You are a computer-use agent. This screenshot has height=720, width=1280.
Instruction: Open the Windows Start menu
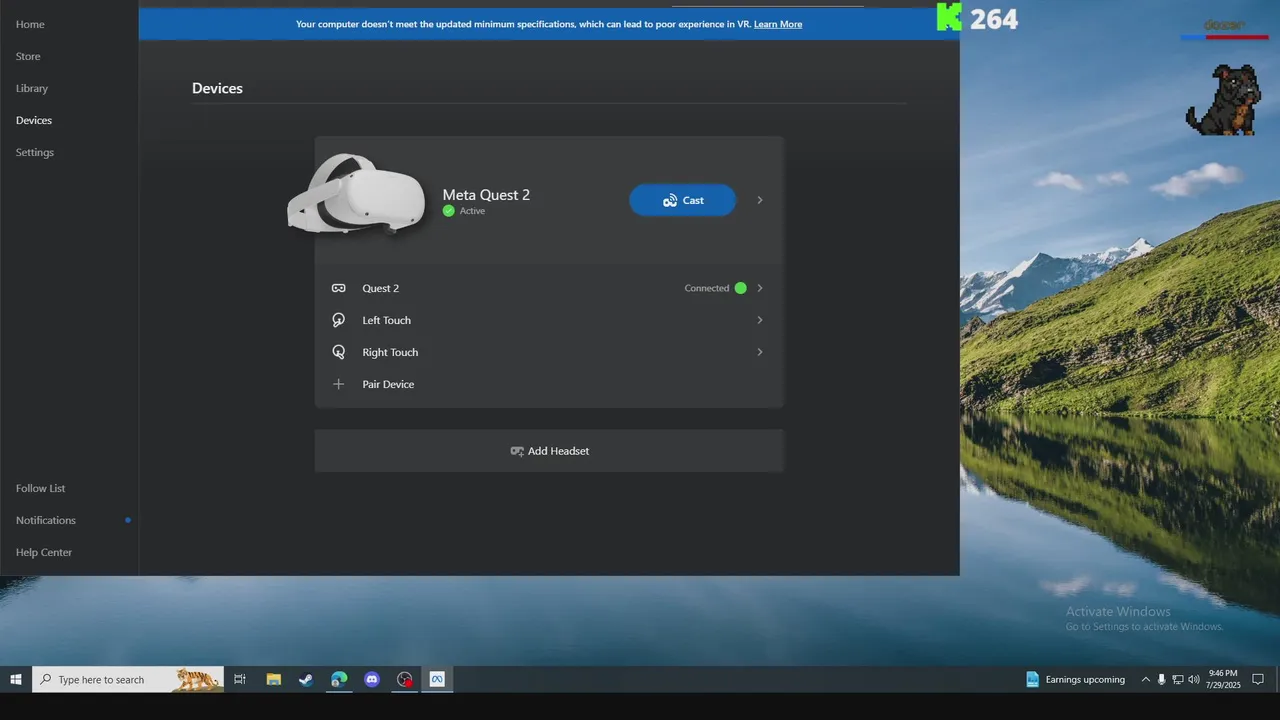pos(16,679)
